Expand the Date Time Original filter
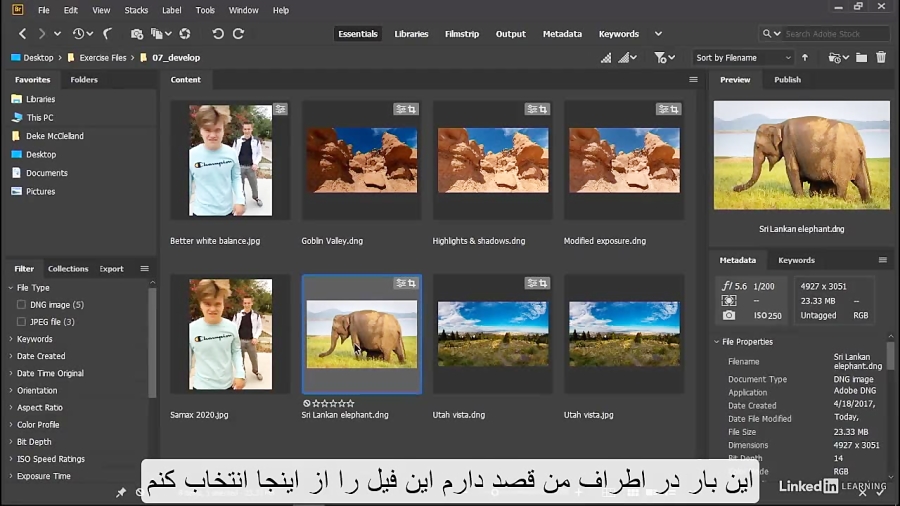Screen dimensions: 900x506 pos(11,373)
